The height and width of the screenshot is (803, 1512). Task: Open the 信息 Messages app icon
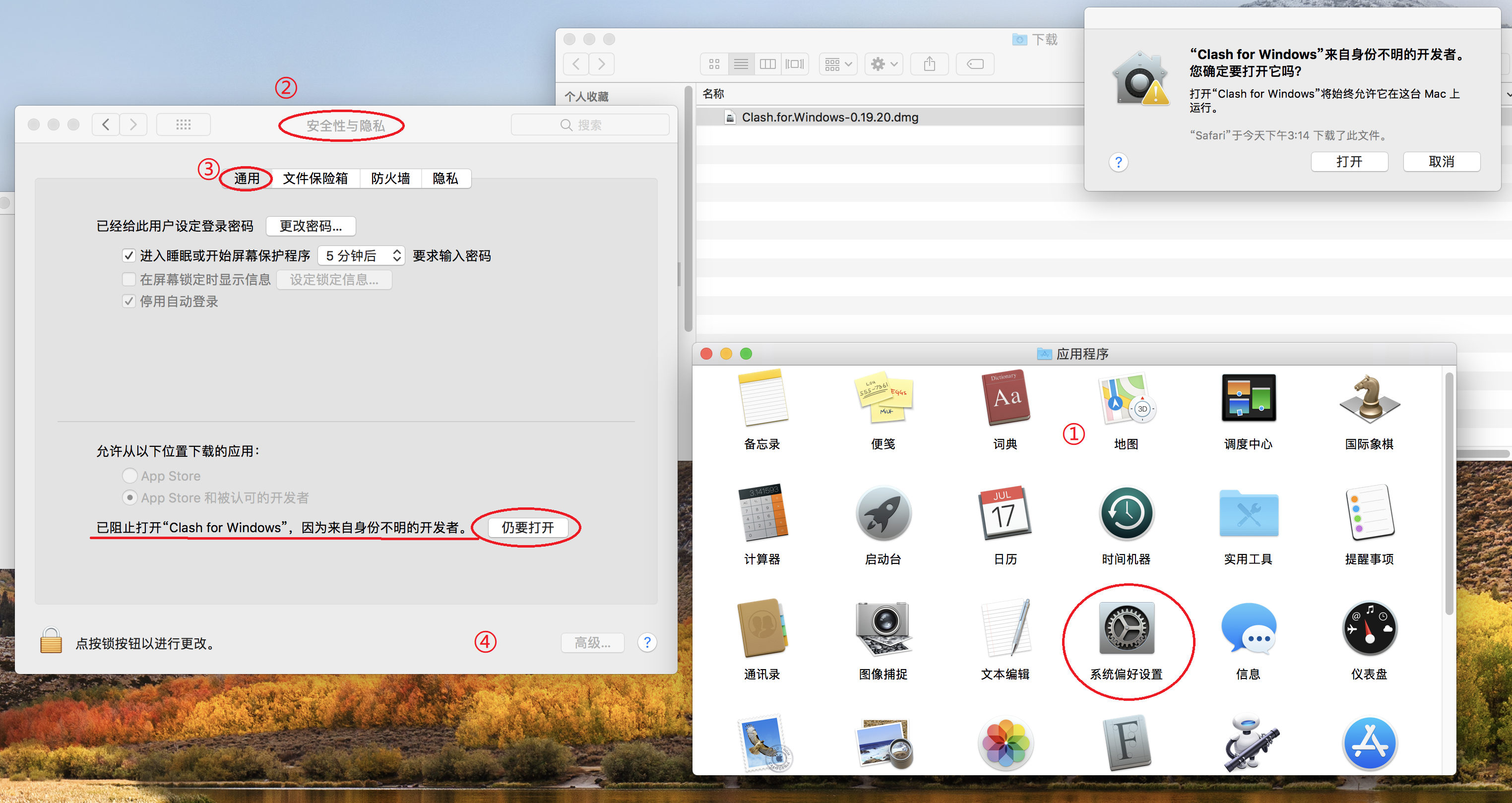pyautogui.click(x=1249, y=627)
